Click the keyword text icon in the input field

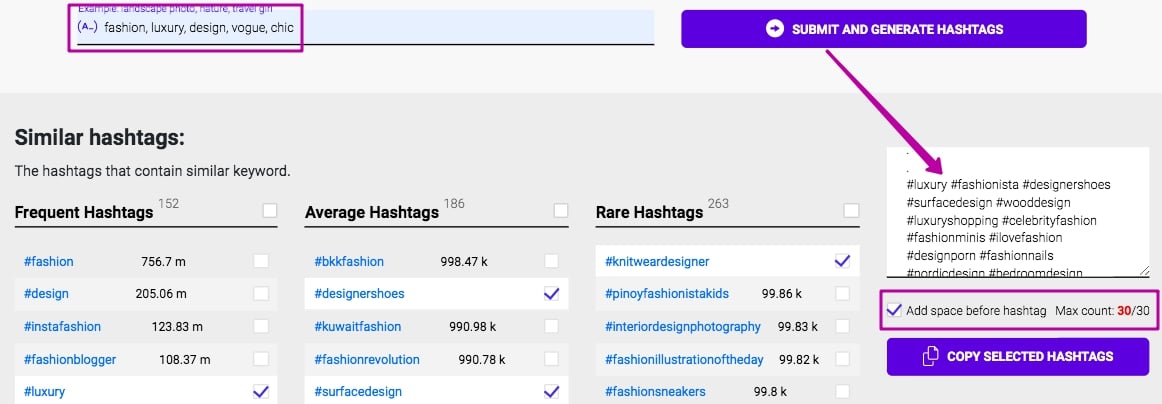(x=87, y=27)
